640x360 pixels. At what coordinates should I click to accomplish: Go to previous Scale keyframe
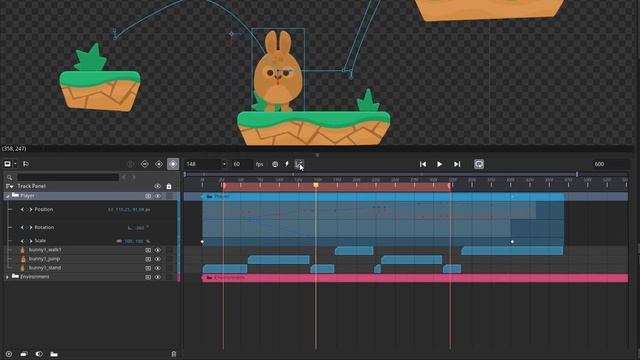tap(22, 241)
